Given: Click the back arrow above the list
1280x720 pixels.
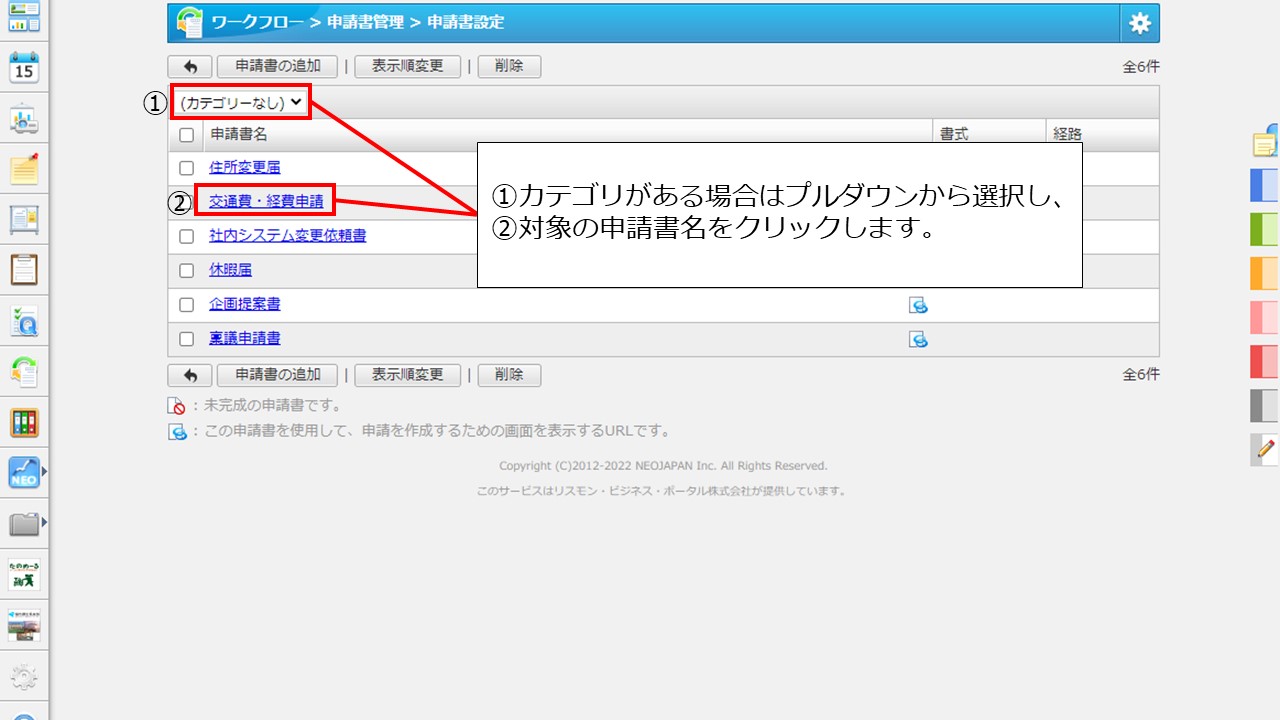Looking at the screenshot, I should pos(189,66).
